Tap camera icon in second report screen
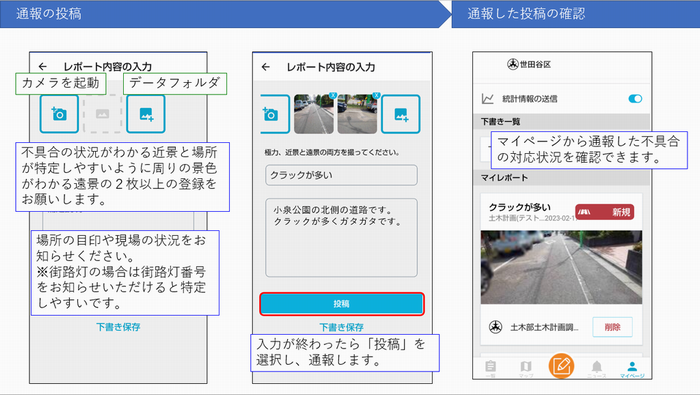 click(x=271, y=114)
